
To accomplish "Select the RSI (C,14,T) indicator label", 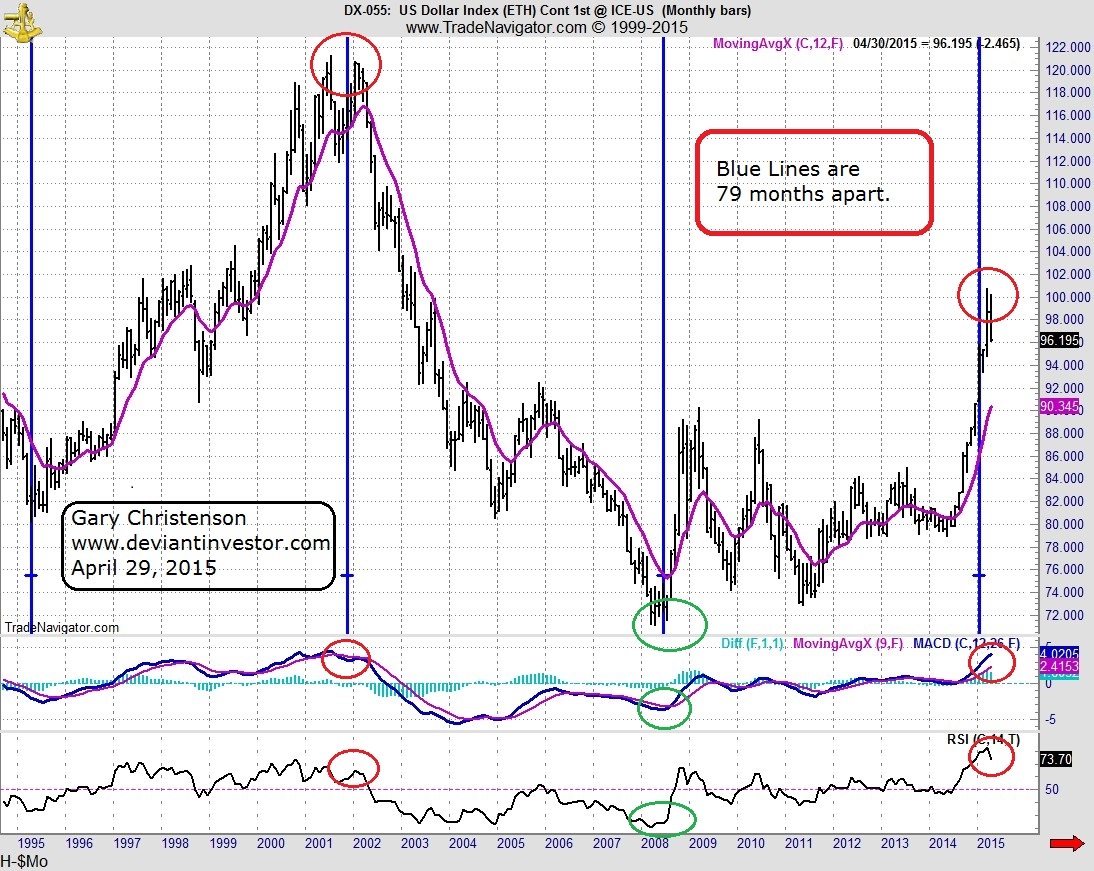I will 983,739.
